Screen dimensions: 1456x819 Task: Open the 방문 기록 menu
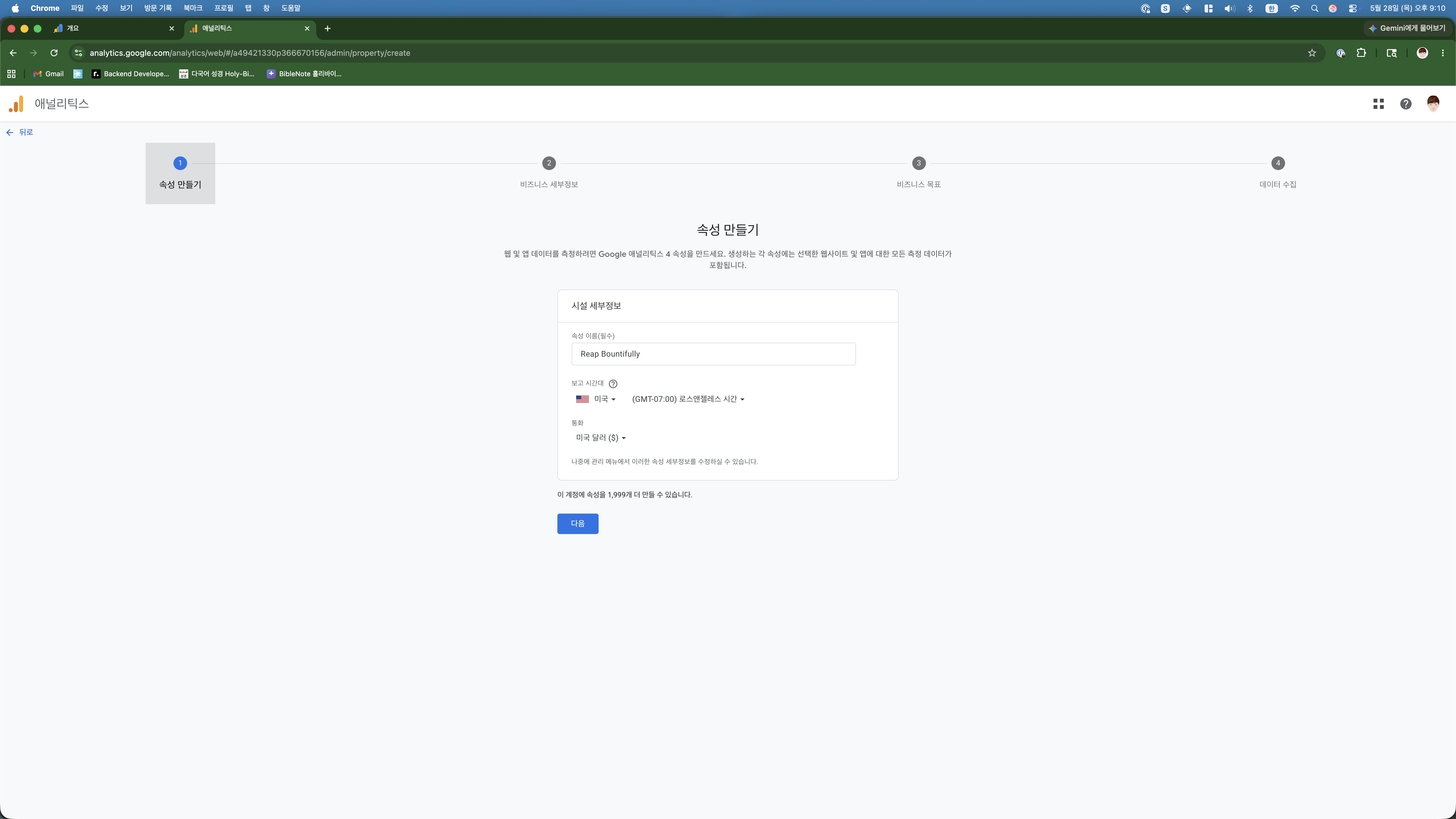tap(158, 9)
